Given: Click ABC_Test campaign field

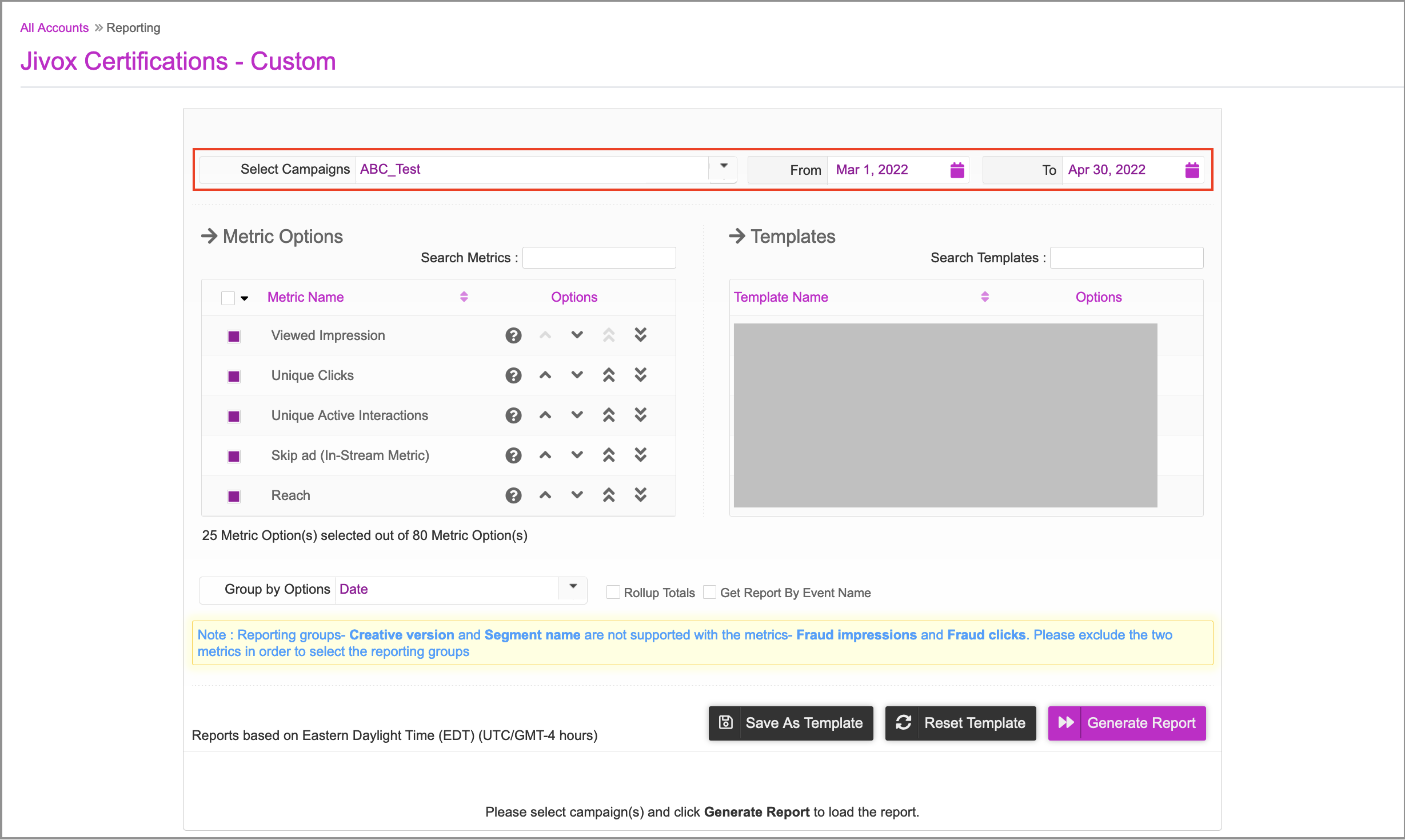Looking at the screenshot, I should (x=532, y=169).
